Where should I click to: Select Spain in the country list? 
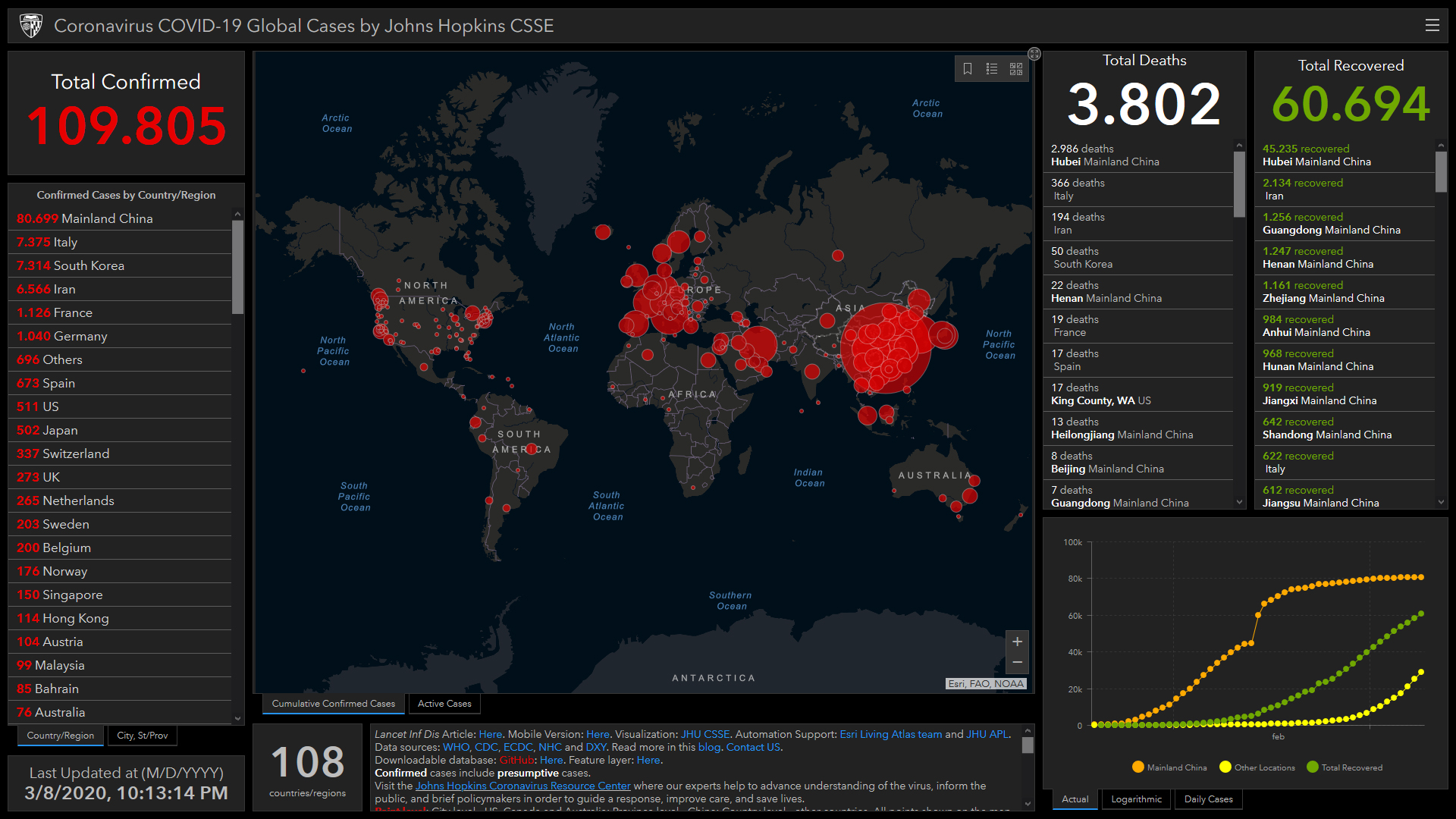[x=120, y=383]
